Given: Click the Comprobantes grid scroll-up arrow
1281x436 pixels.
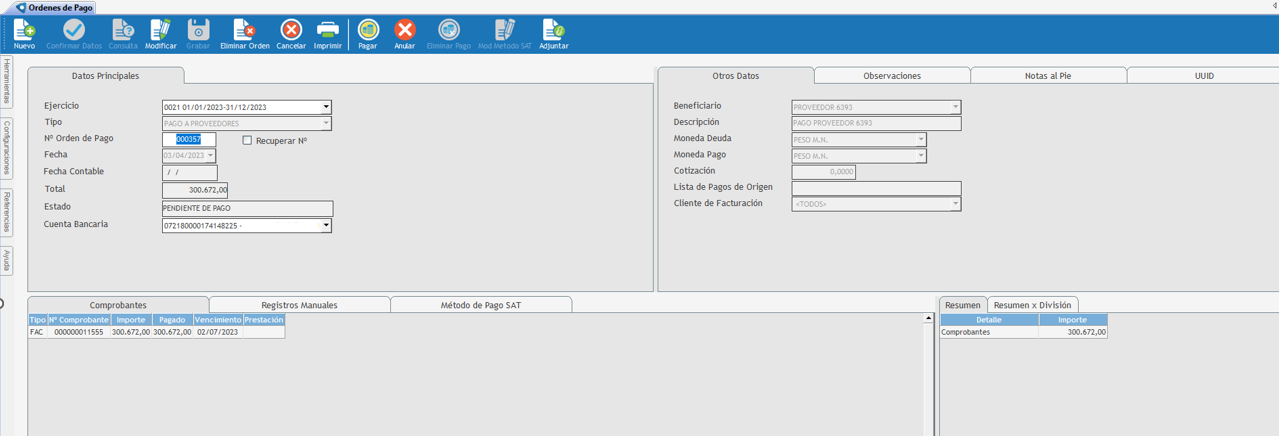Looking at the screenshot, I should 929,318.
